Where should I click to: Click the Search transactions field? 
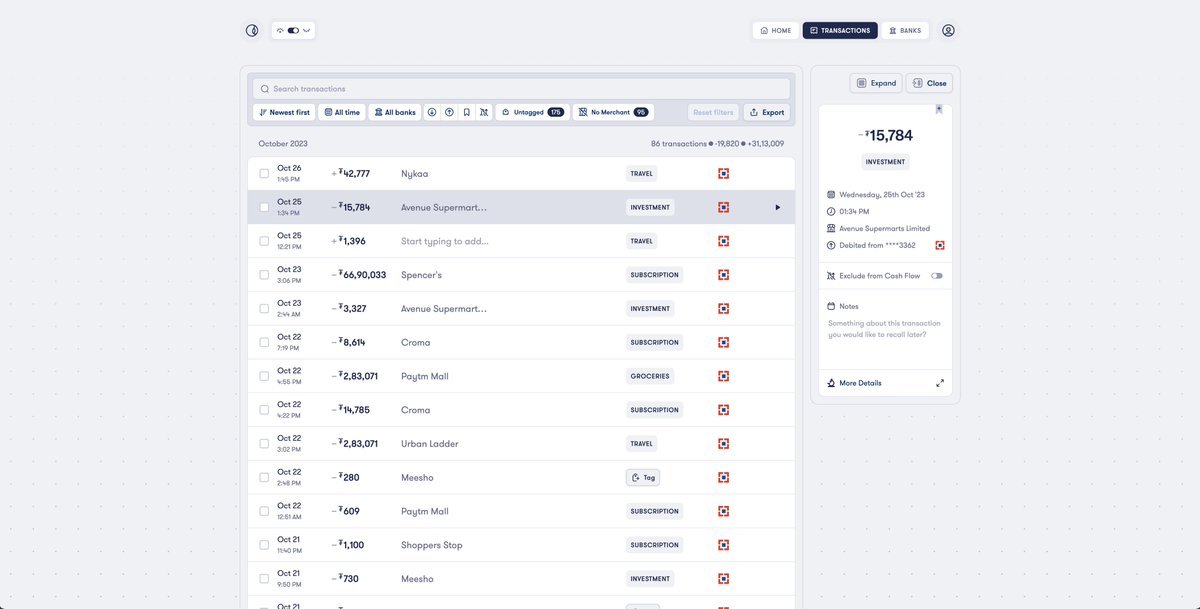point(520,89)
